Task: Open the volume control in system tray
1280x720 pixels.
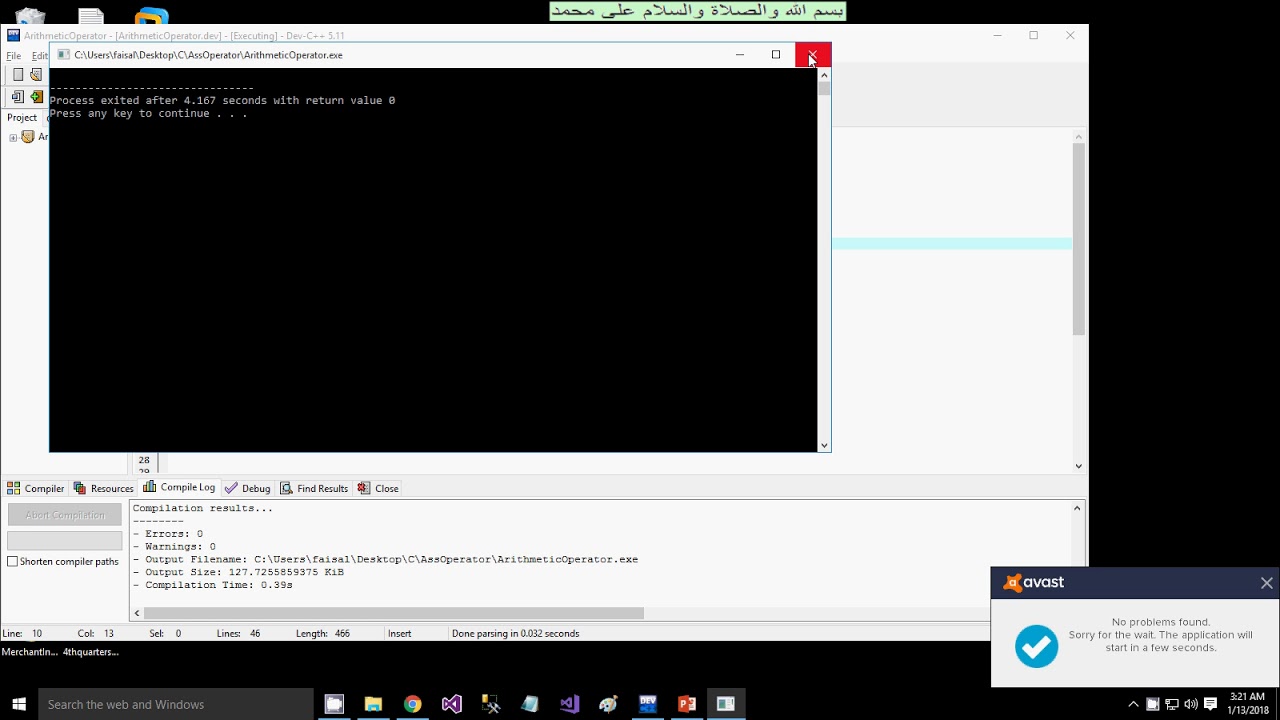Action: tap(1190, 704)
